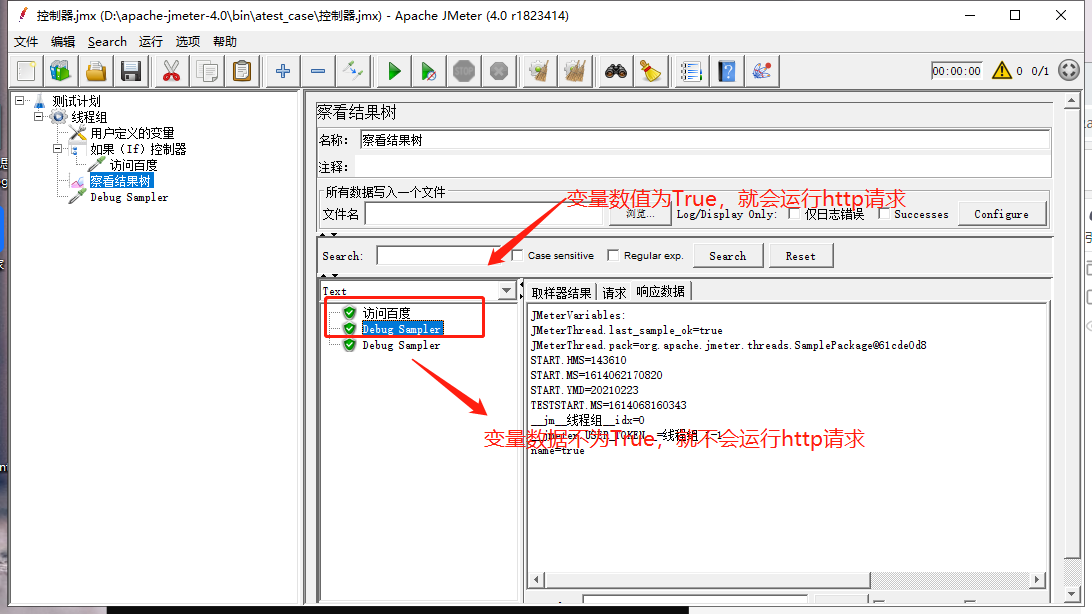Click the Copy toolbar icon
1092x614 pixels.
click(207, 71)
